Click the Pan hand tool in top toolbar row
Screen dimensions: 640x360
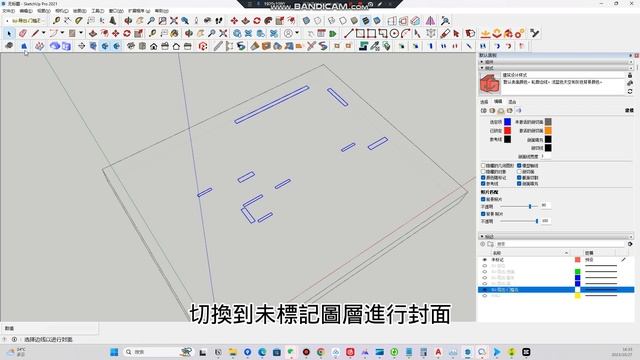140,20
